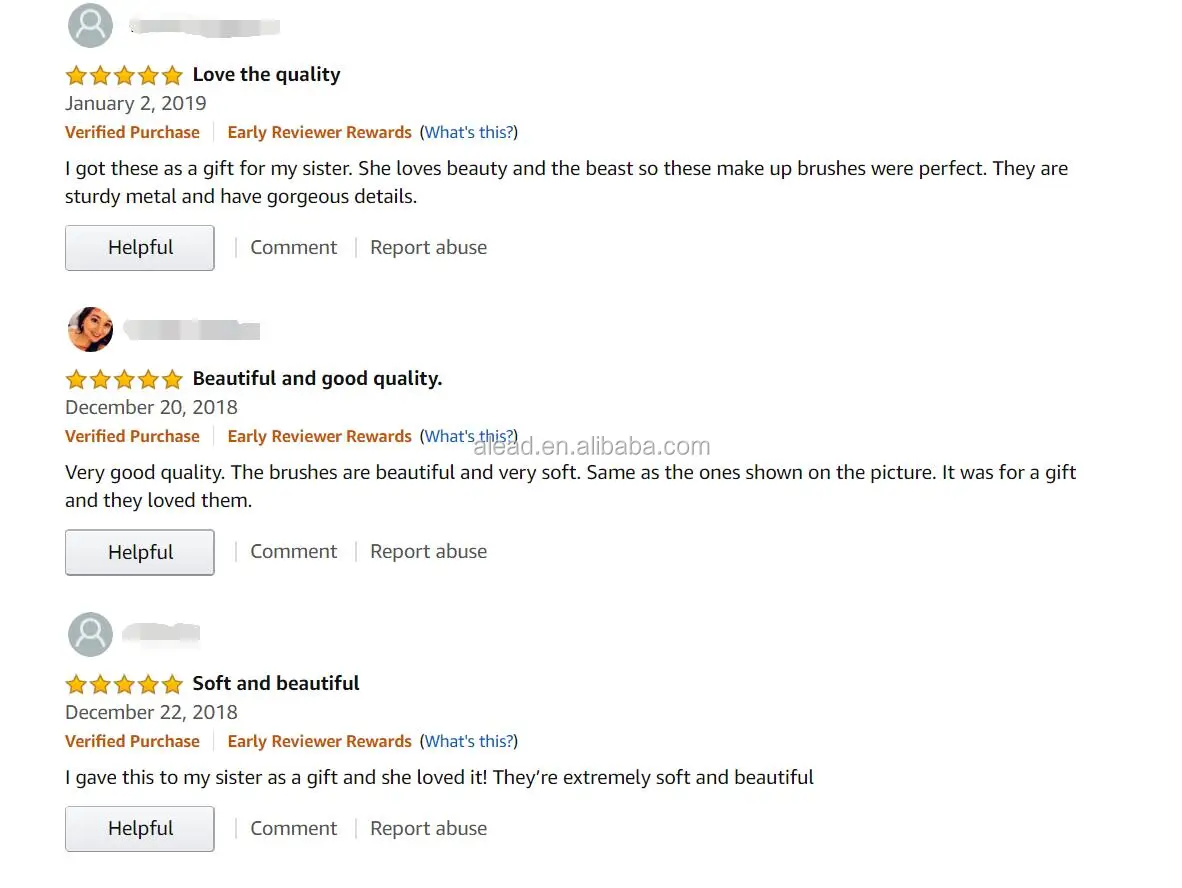Viewport: 1182px width, 888px height.
Task: Open Comment on the 'Love the quality' review
Action: coord(293,247)
